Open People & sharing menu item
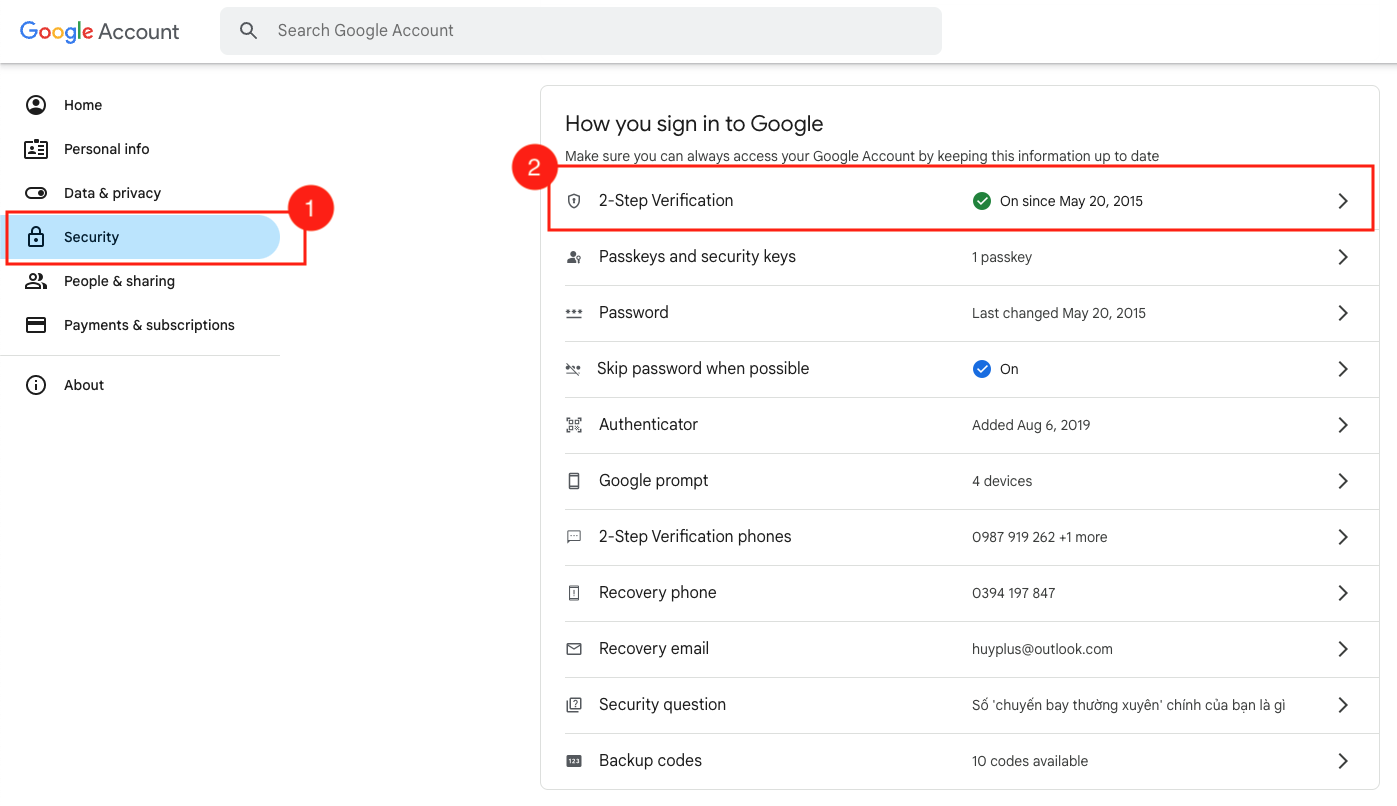Viewport: 1397px width, 806px height. pyautogui.click(x=119, y=281)
